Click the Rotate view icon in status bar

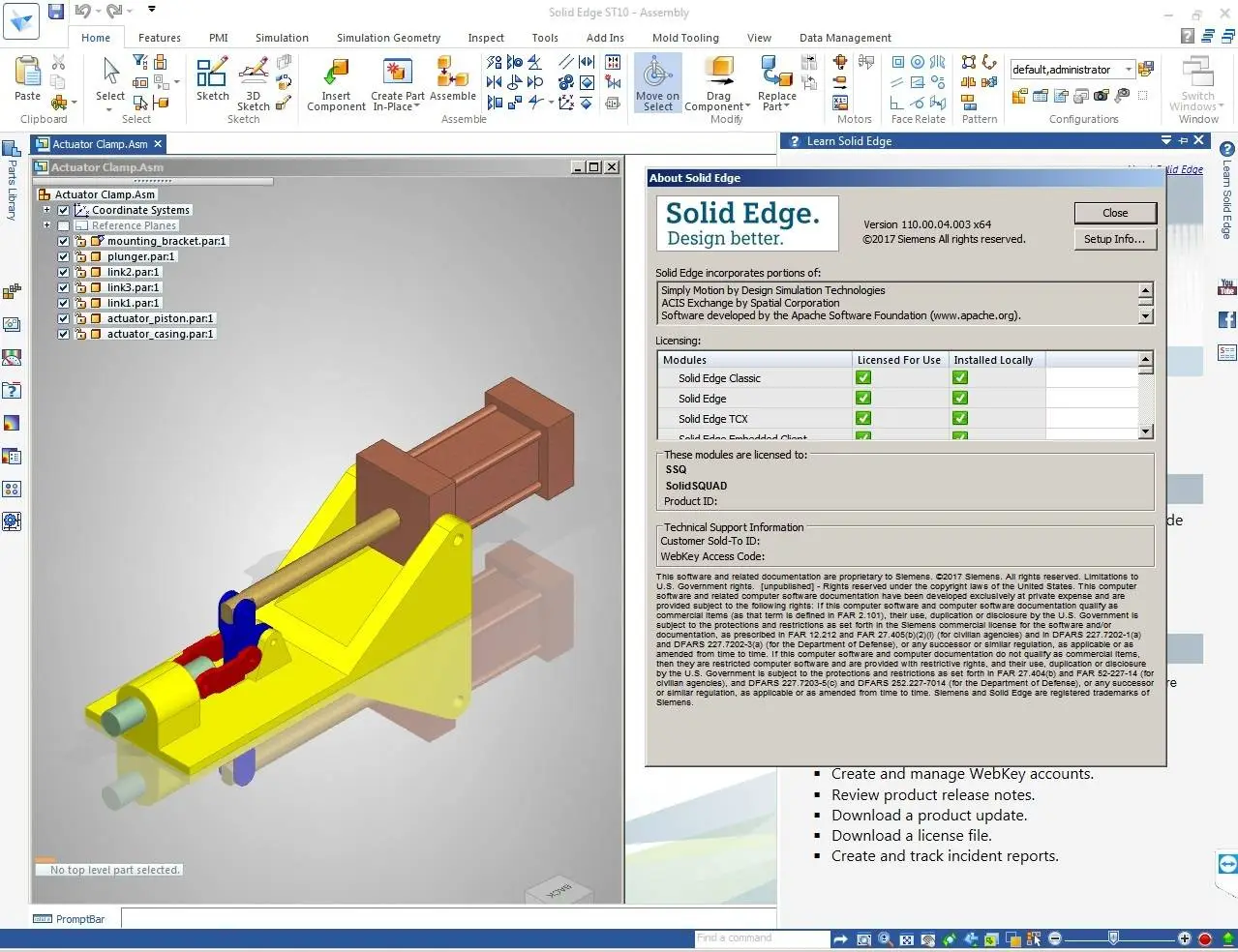point(950,938)
